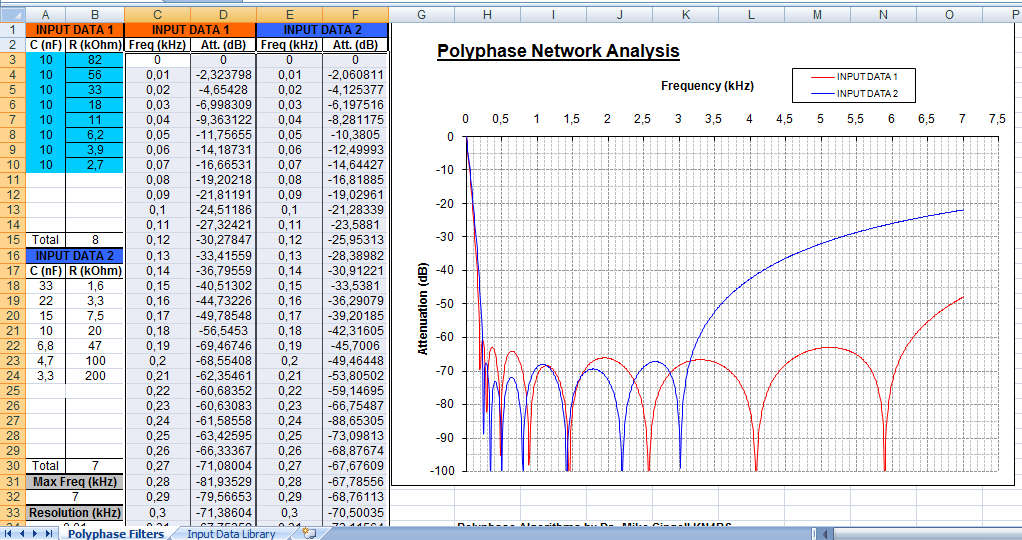1022x540 pixels.
Task: Jump to the first sheet with navigation arrow
Action: pos(8,533)
